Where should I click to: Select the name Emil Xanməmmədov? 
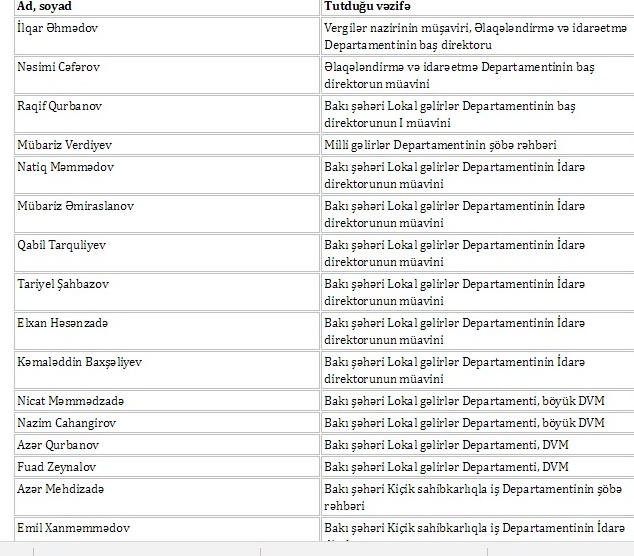[74, 528]
